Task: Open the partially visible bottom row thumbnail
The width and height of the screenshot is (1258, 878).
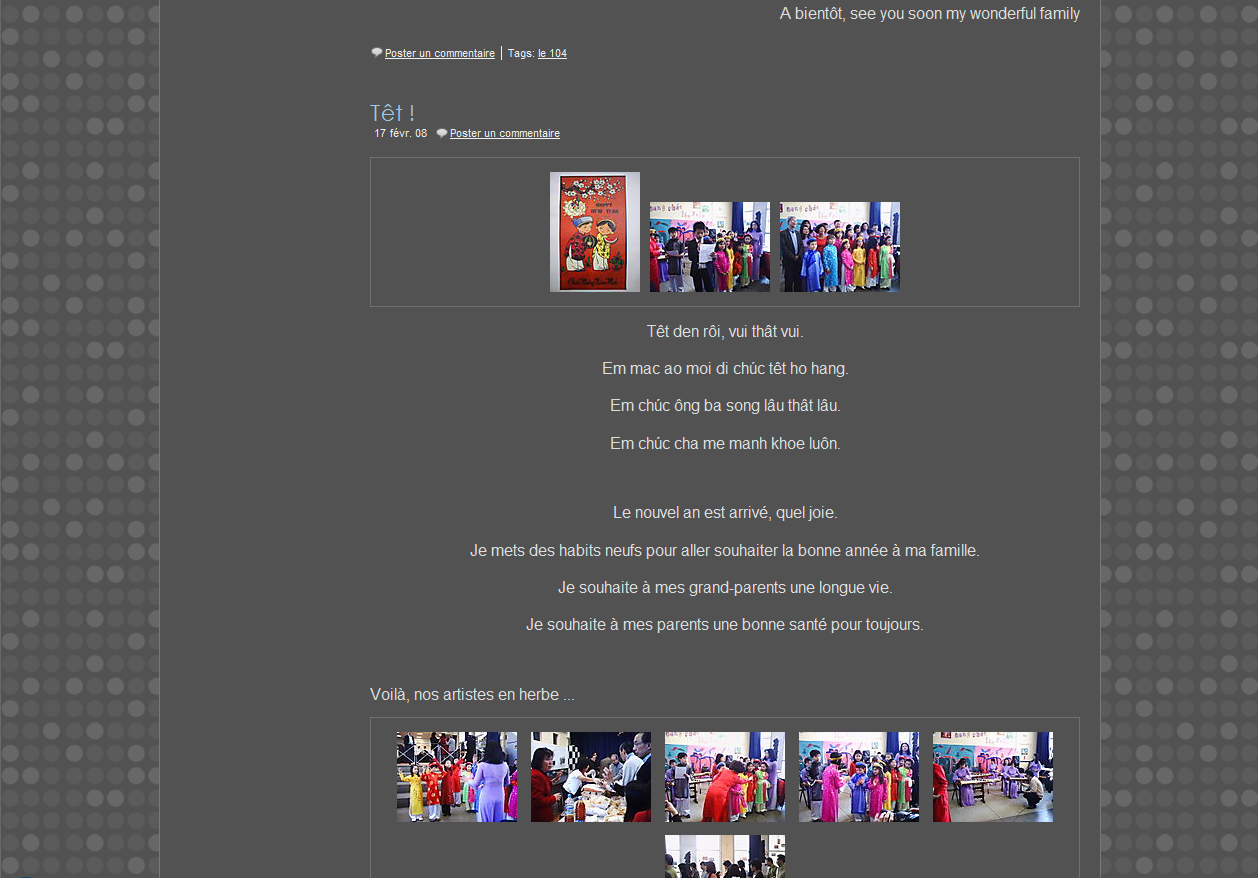Action: 724,856
